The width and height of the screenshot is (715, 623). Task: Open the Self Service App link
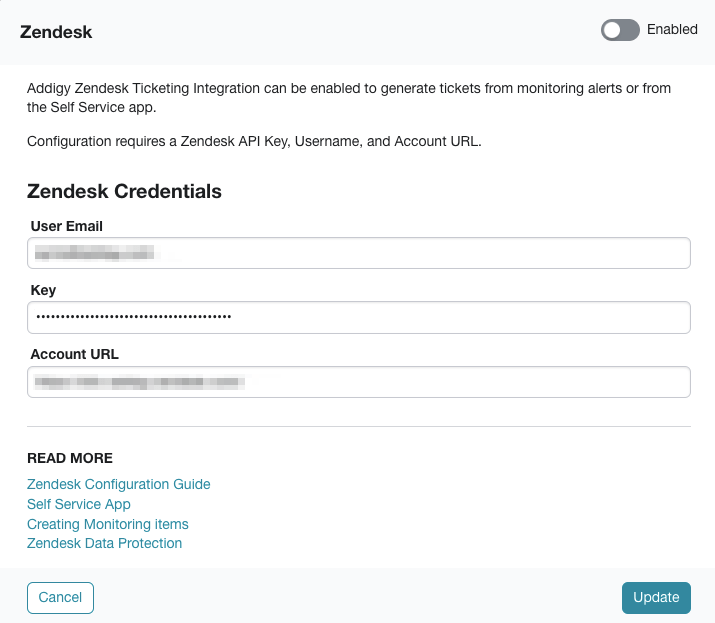tap(79, 504)
